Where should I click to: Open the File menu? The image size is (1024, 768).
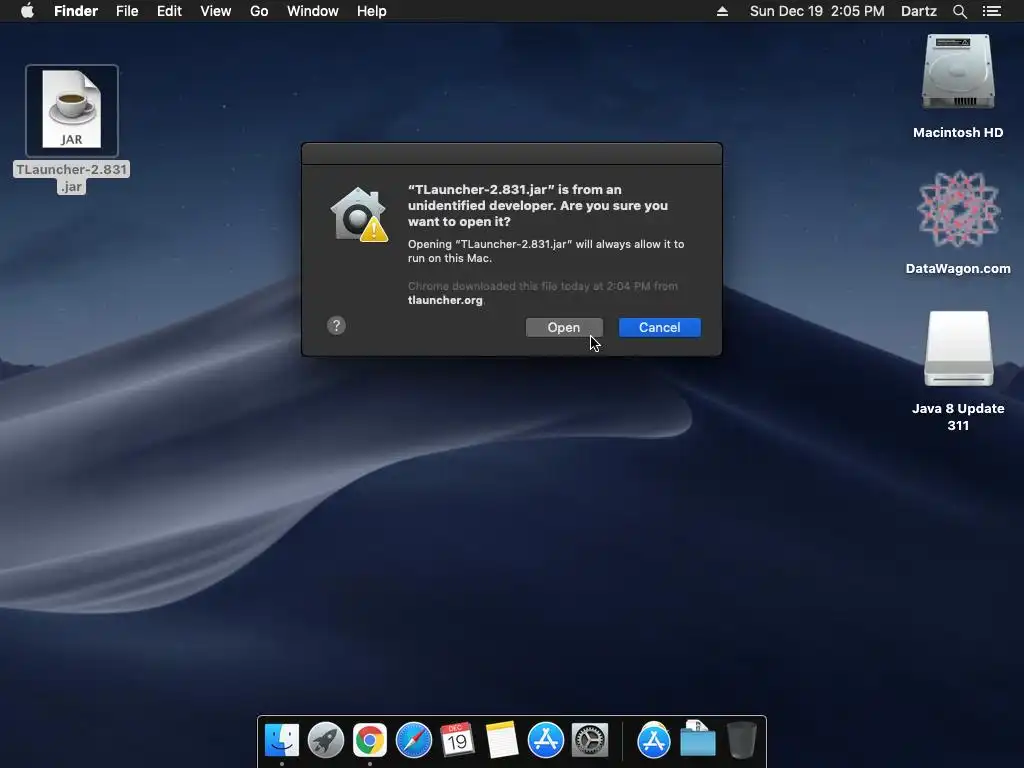pyautogui.click(x=127, y=11)
